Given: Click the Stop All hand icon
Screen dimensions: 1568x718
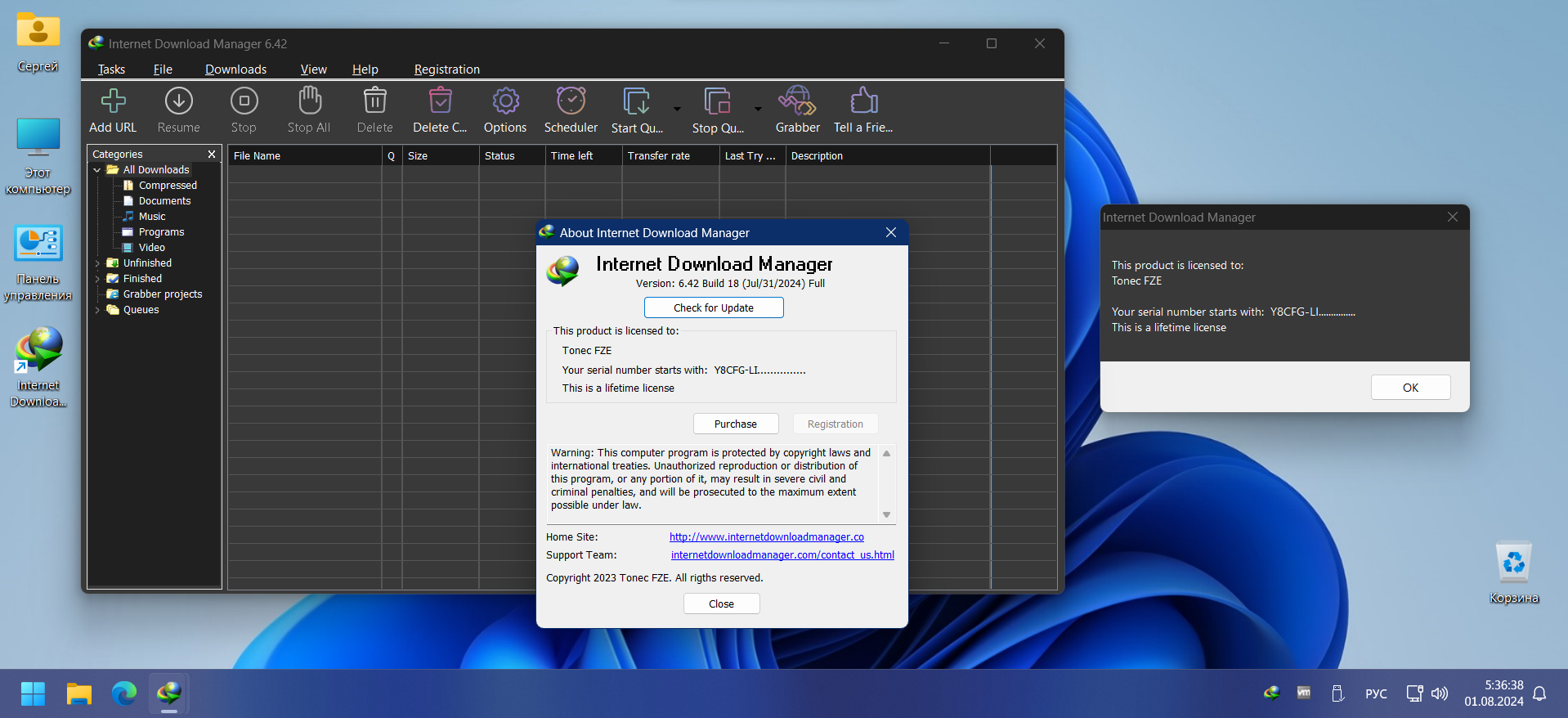Looking at the screenshot, I should pos(309,101).
